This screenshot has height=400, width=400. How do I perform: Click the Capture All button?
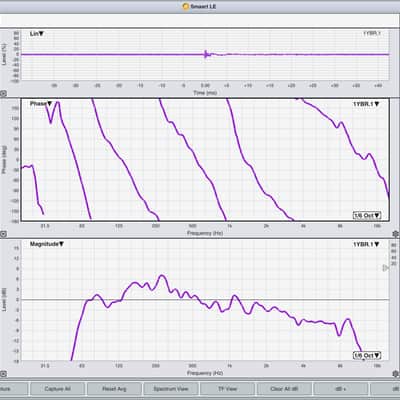pos(57,389)
